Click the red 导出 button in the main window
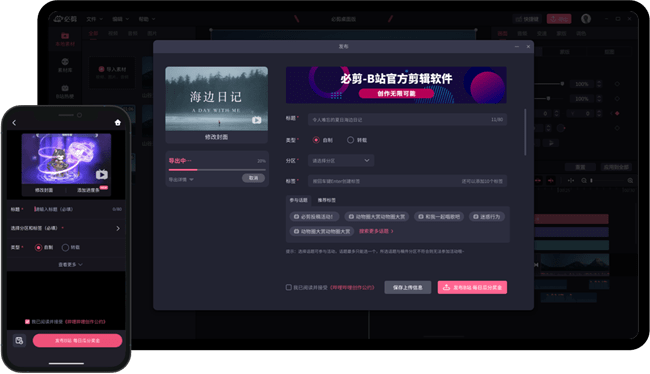 pyautogui.click(x=559, y=19)
